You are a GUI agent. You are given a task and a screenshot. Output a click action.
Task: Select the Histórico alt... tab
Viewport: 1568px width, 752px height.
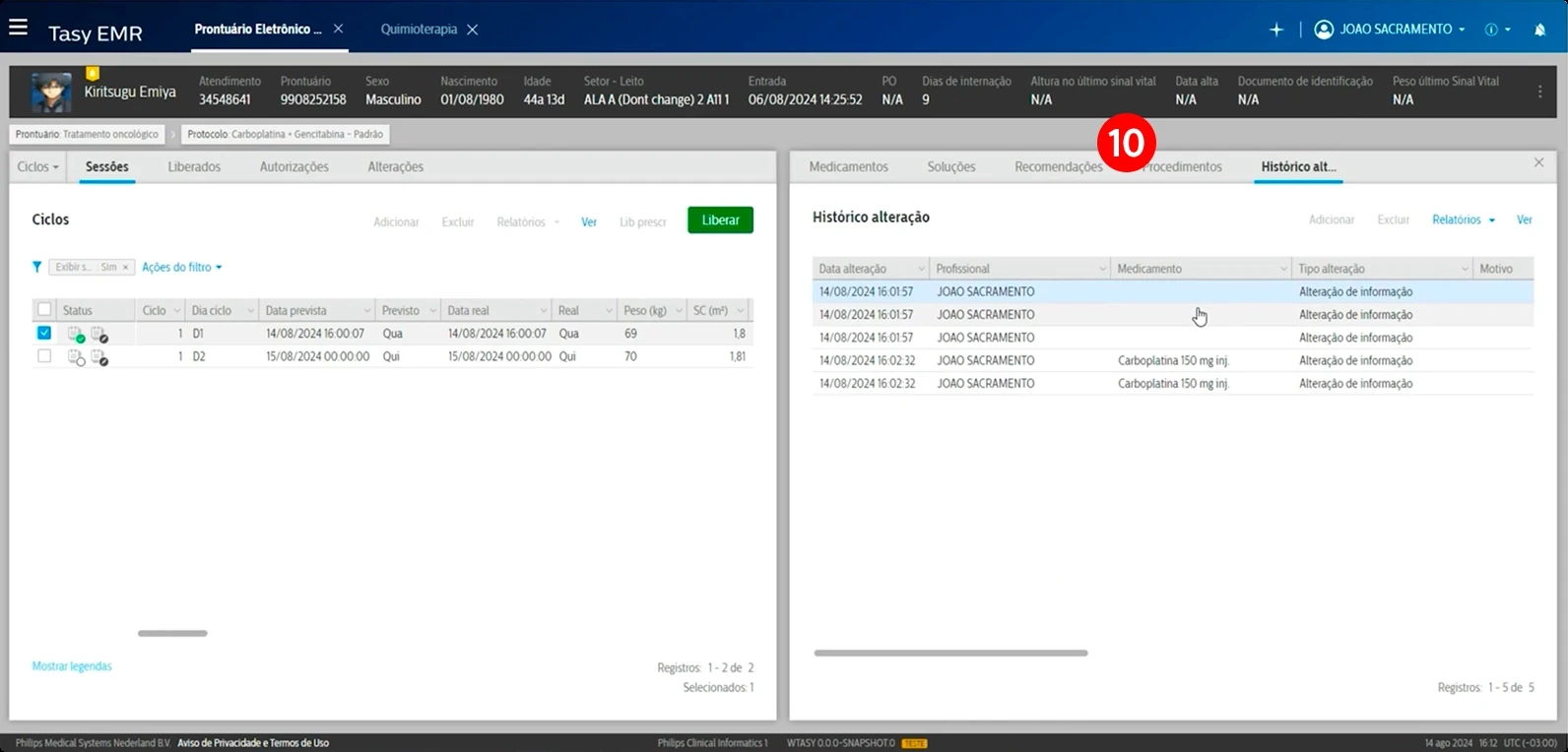pyautogui.click(x=1298, y=166)
